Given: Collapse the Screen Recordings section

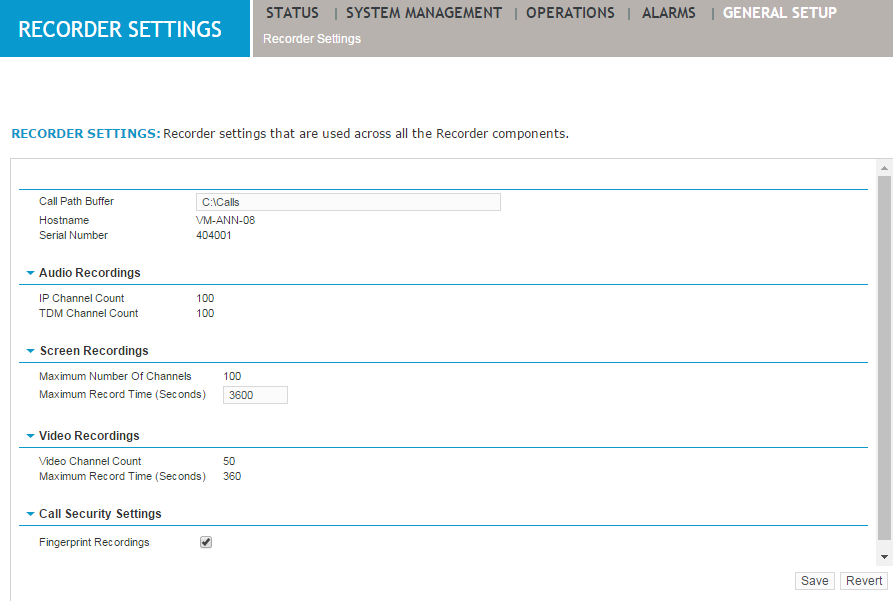Looking at the screenshot, I should (x=30, y=350).
